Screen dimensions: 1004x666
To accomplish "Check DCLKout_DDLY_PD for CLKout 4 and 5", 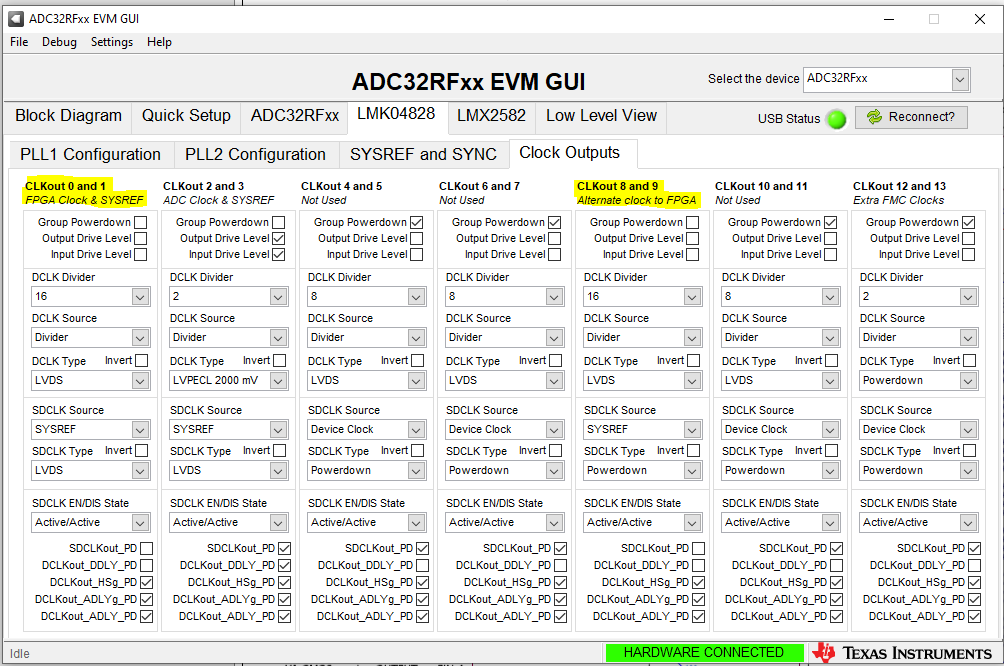I will pyautogui.click(x=423, y=565).
